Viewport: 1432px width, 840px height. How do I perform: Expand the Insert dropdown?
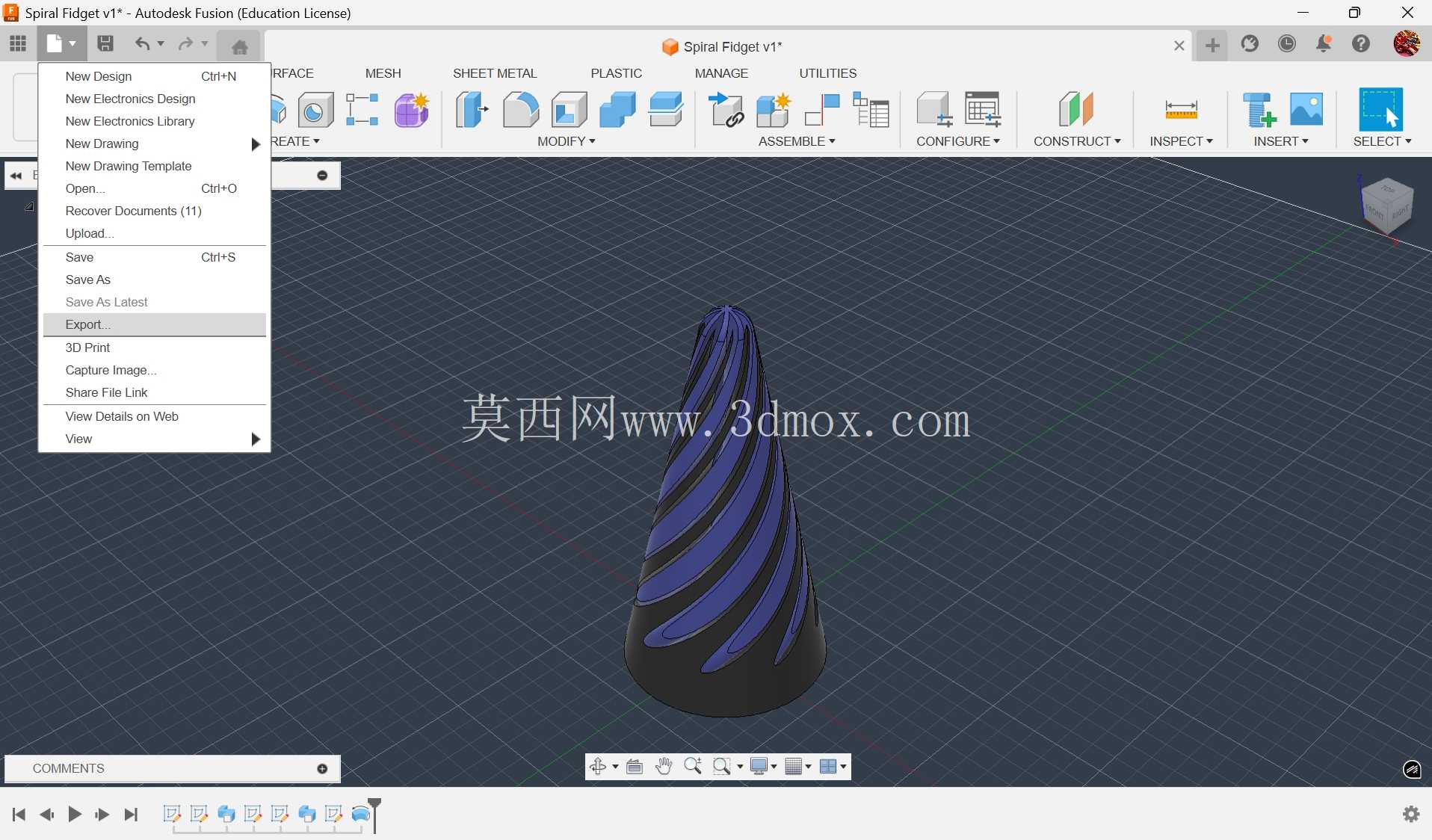[x=1281, y=141]
